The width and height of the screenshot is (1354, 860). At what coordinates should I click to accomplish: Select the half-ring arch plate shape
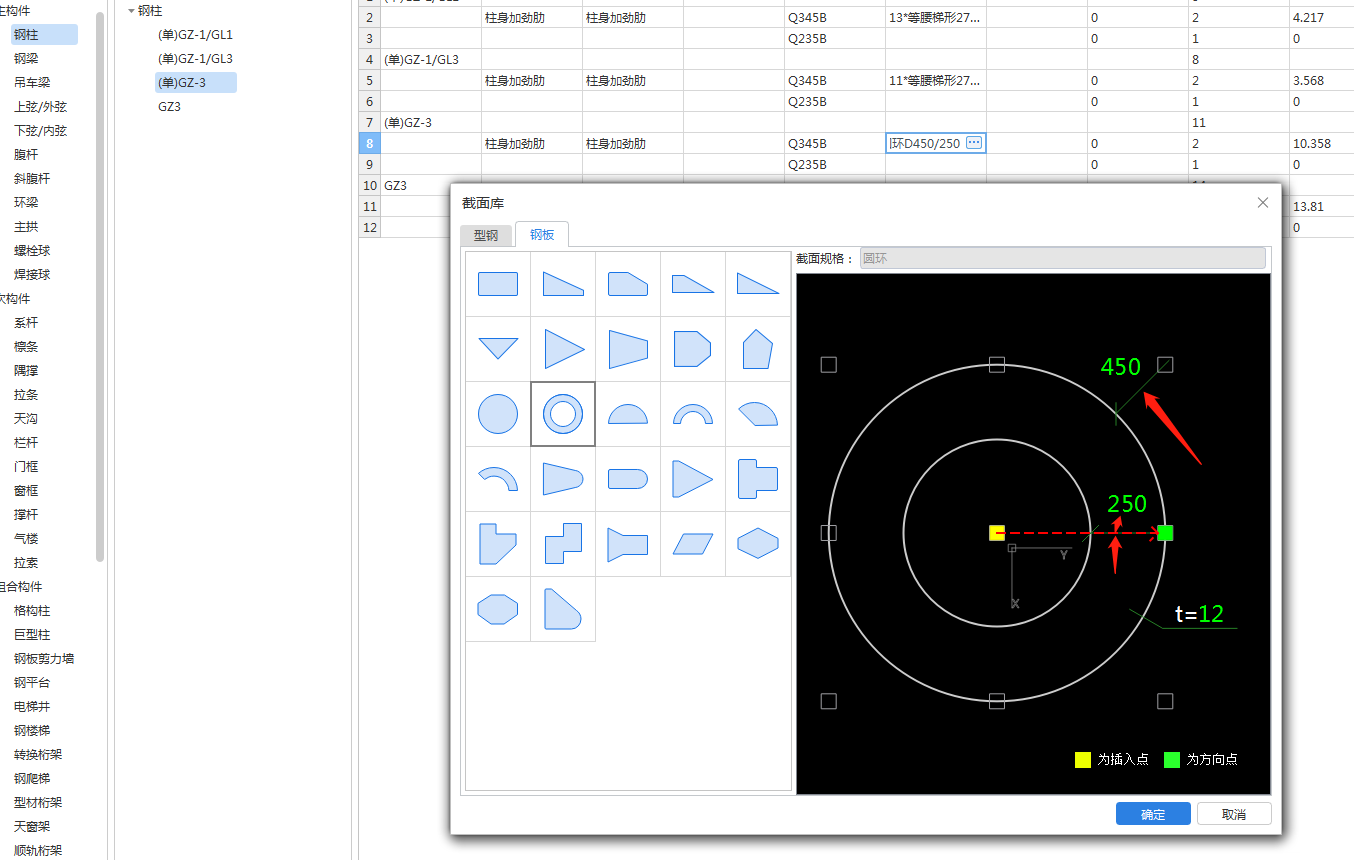pos(693,414)
